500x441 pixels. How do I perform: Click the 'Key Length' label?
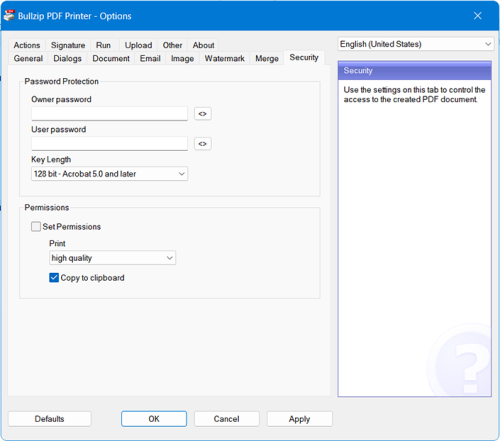pos(51,159)
